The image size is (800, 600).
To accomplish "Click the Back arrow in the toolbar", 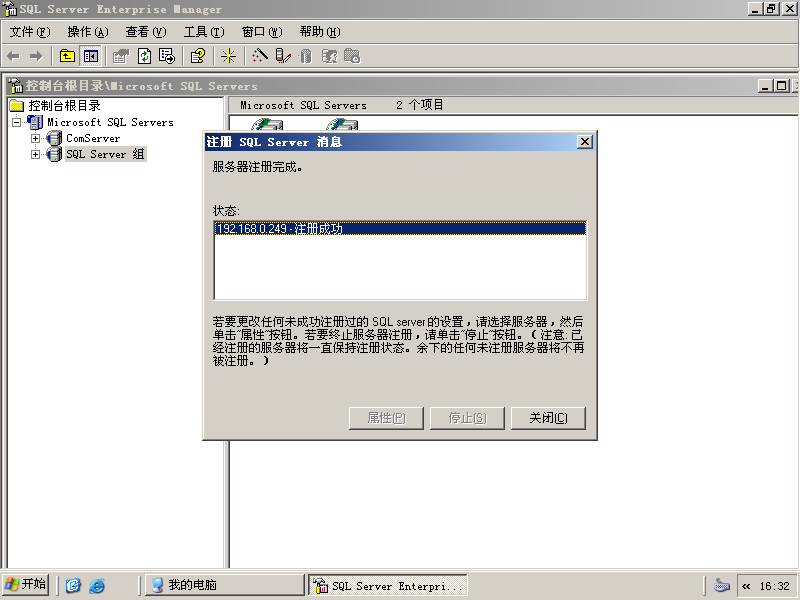I will tap(14, 56).
